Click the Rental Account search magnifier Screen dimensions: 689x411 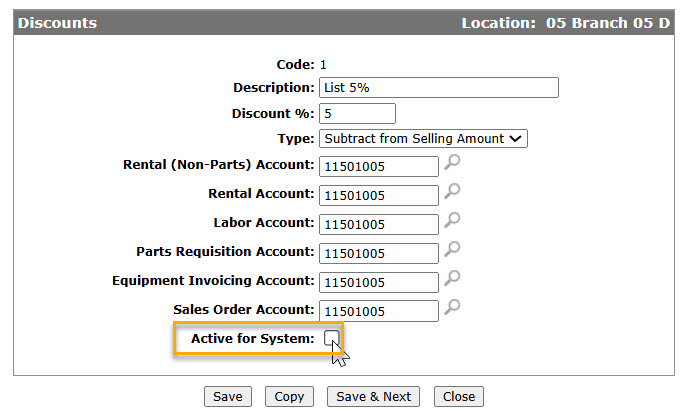(452, 191)
